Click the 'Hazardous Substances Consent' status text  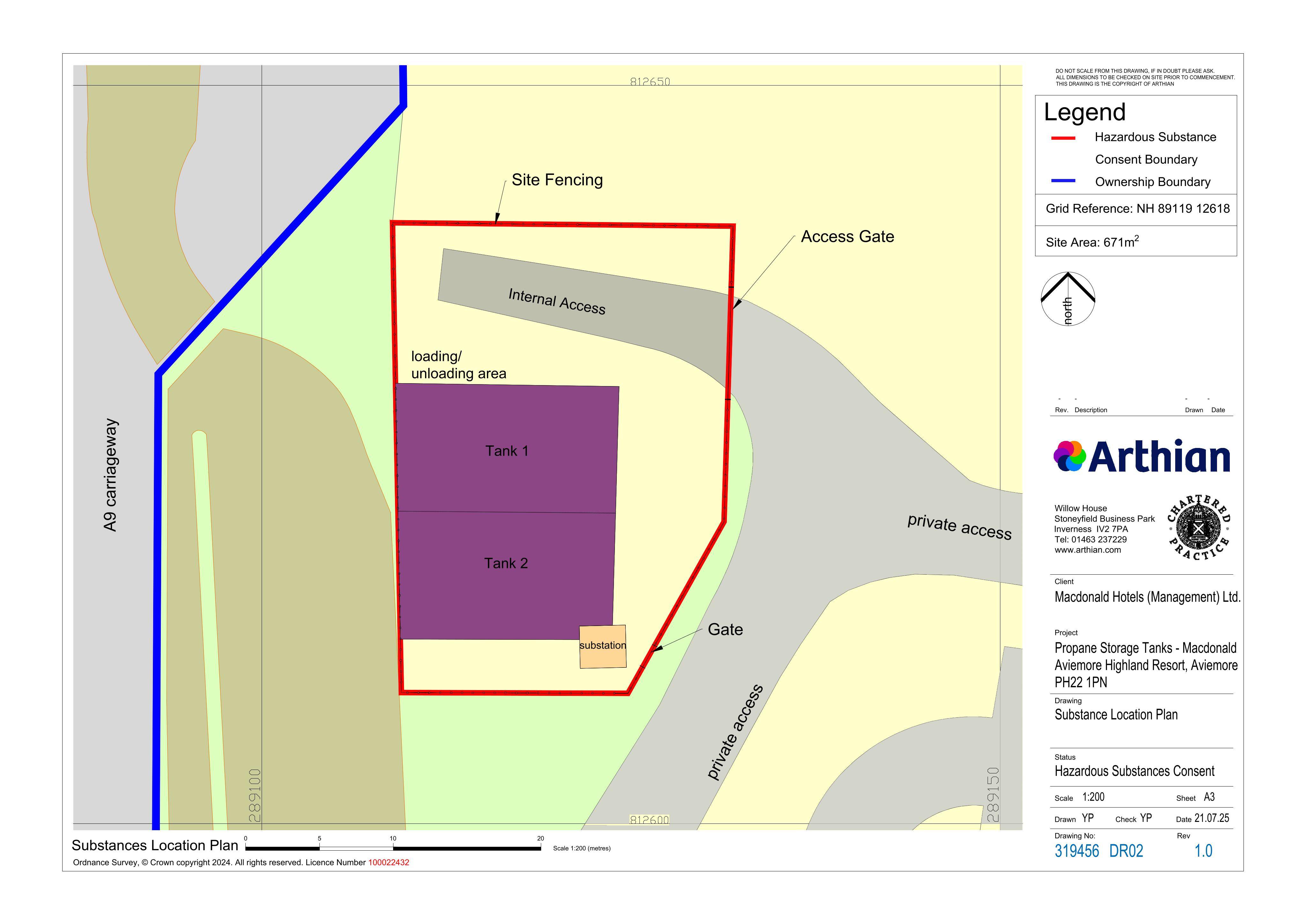point(1134,771)
